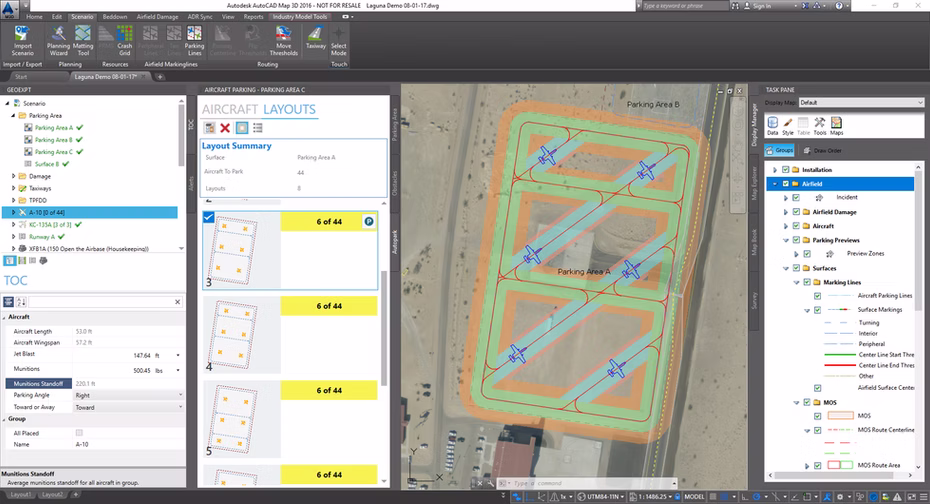Open the Parking Angle dropdown
Screen dimensions: 930x504
128,395
